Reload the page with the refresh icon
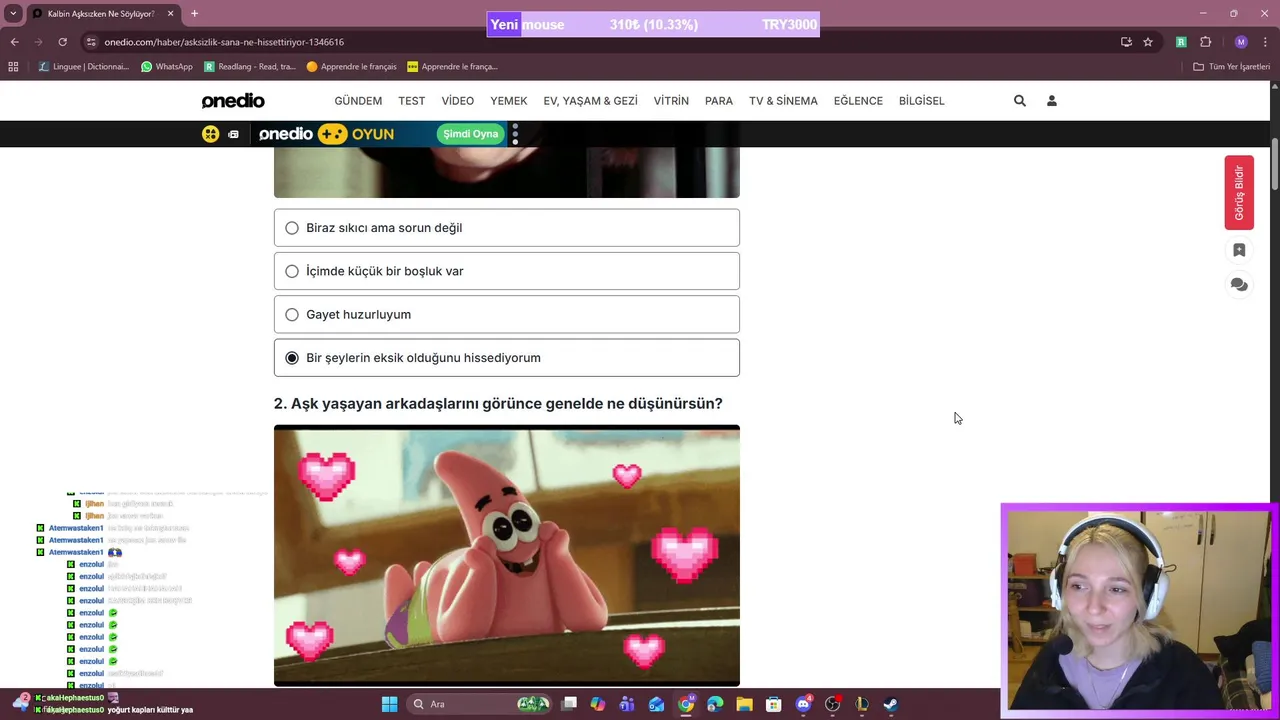The height and width of the screenshot is (720, 1280). click(x=62, y=42)
